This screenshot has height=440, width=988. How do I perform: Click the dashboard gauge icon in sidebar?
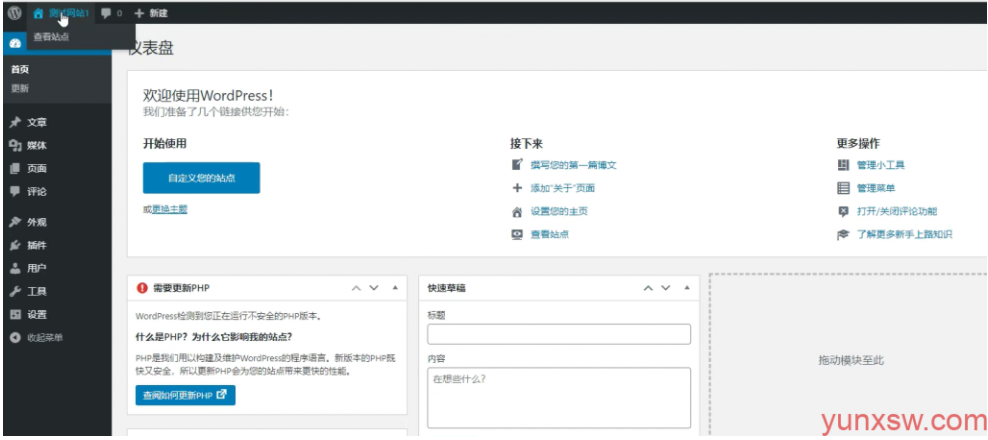click(x=16, y=43)
